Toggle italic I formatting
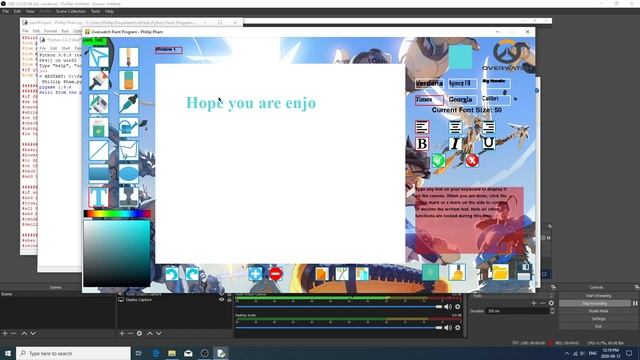640x360 pixels. (455, 144)
